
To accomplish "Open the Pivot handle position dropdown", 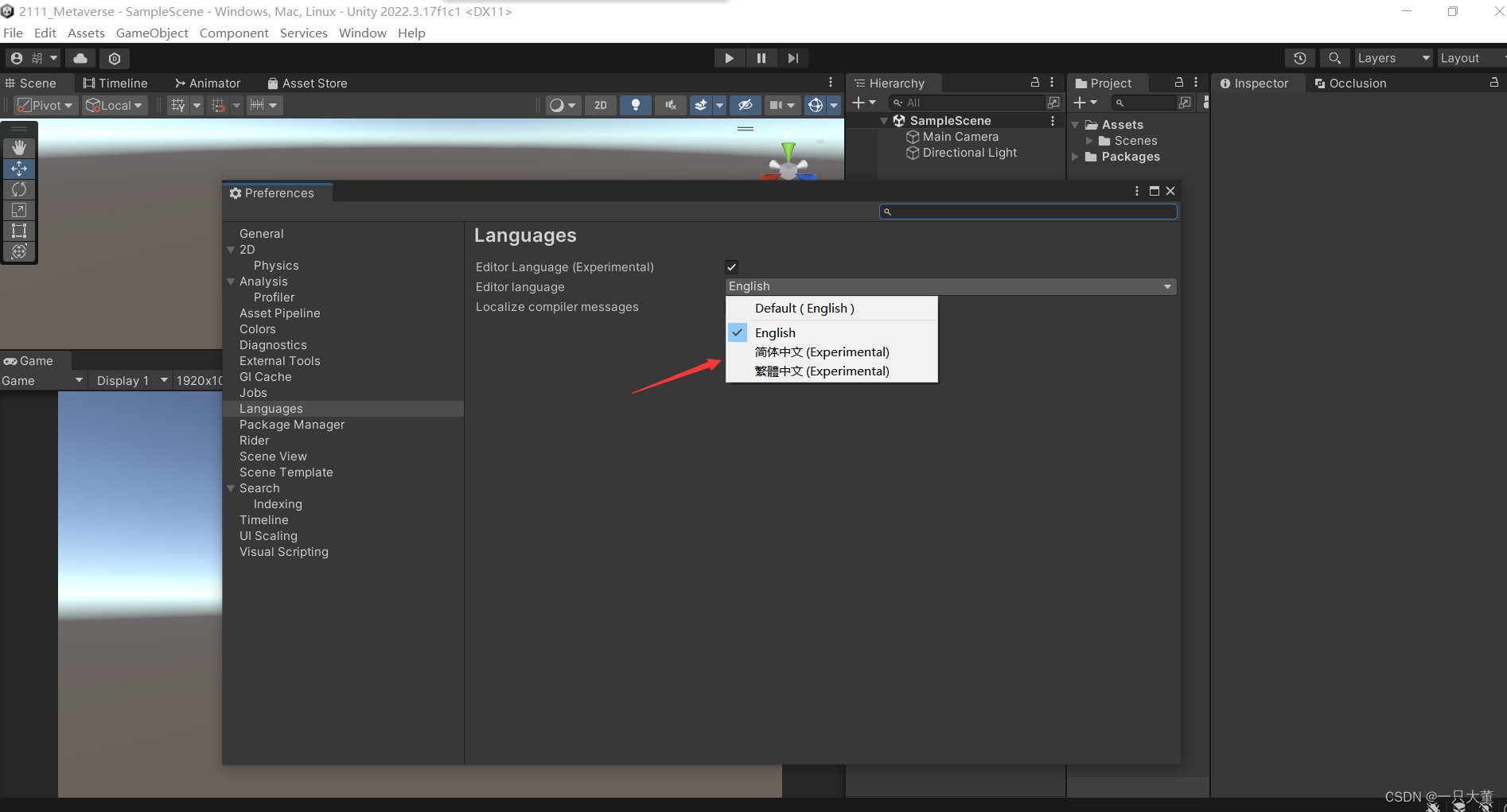I will tap(46, 105).
